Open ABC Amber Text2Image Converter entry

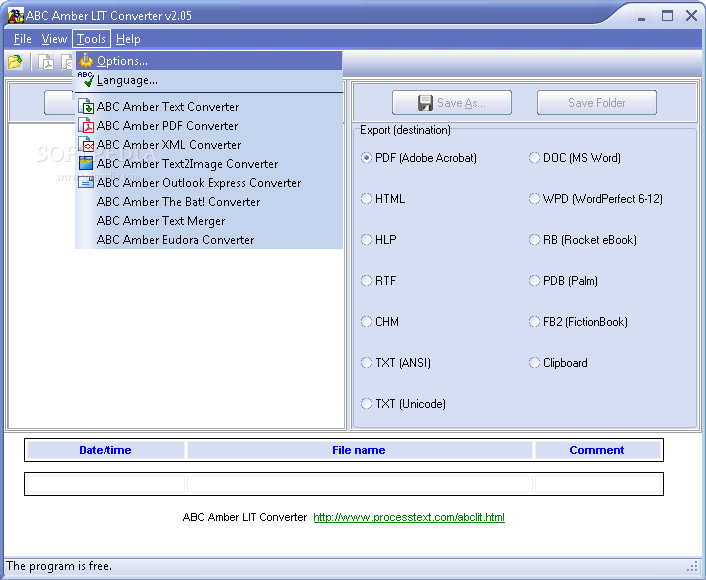pyautogui.click(x=209, y=163)
